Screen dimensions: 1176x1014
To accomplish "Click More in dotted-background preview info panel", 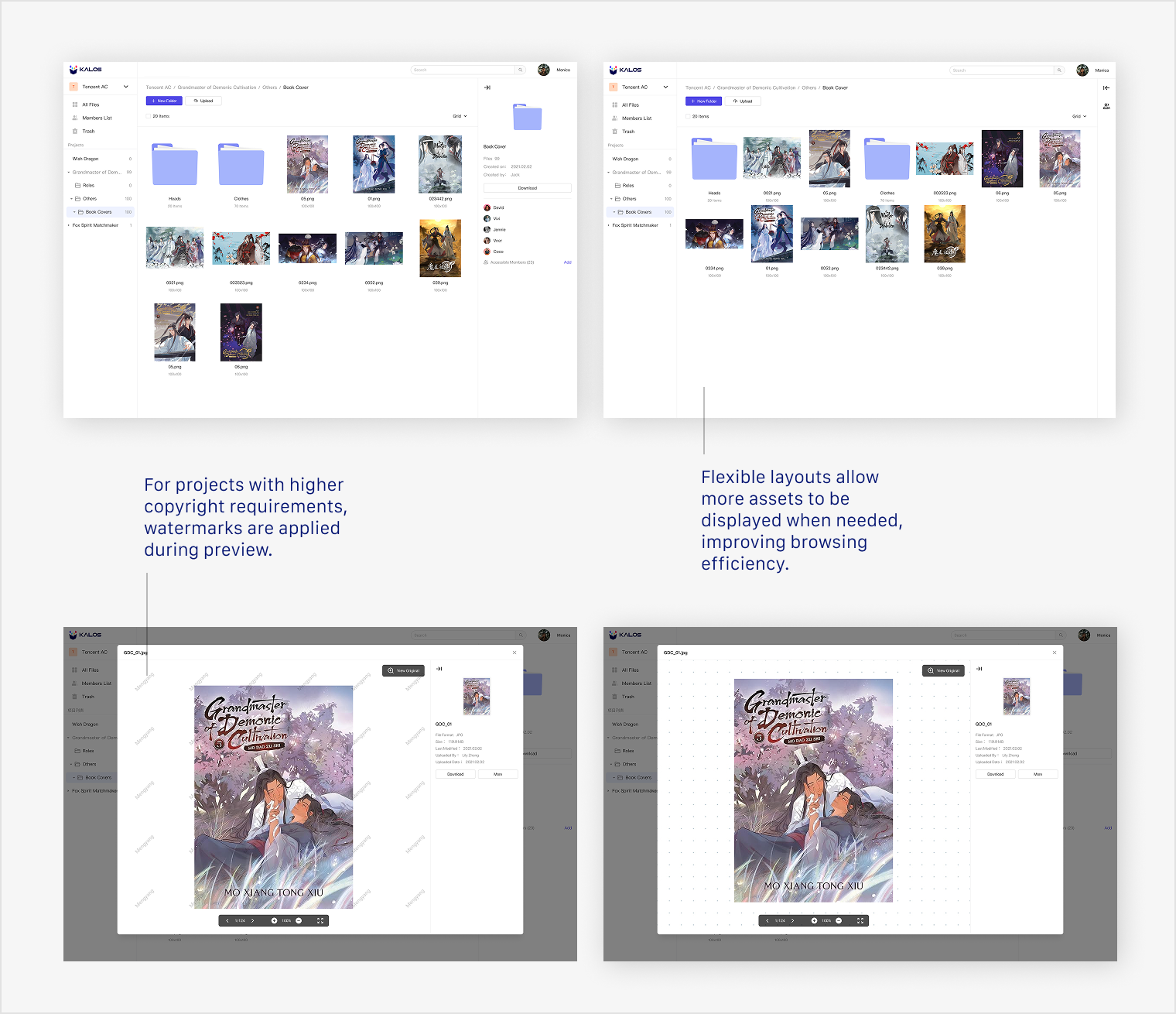I will 1038,774.
